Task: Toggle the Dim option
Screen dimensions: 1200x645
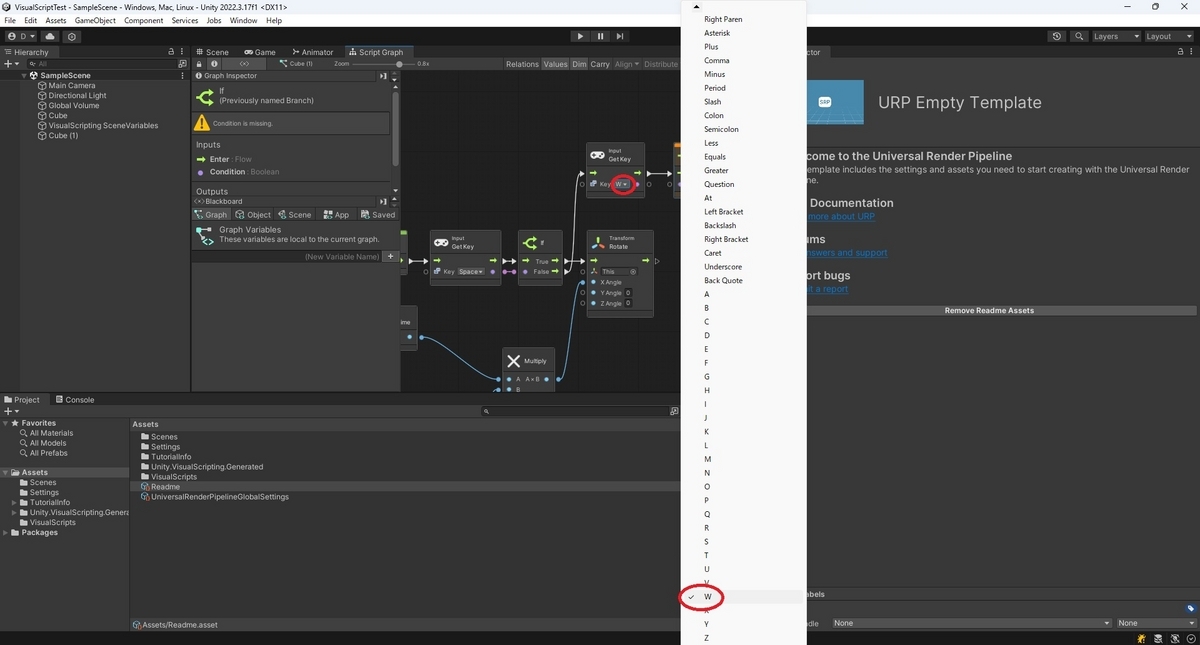Action: point(579,64)
